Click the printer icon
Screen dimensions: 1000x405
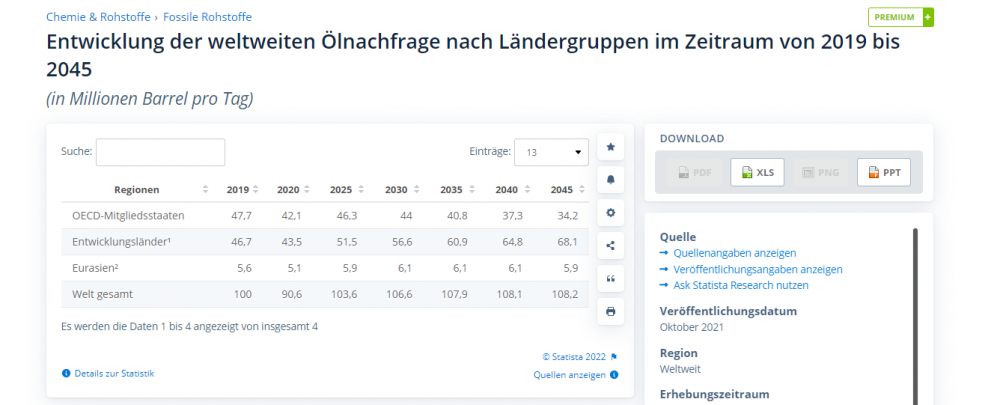pos(610,312)
